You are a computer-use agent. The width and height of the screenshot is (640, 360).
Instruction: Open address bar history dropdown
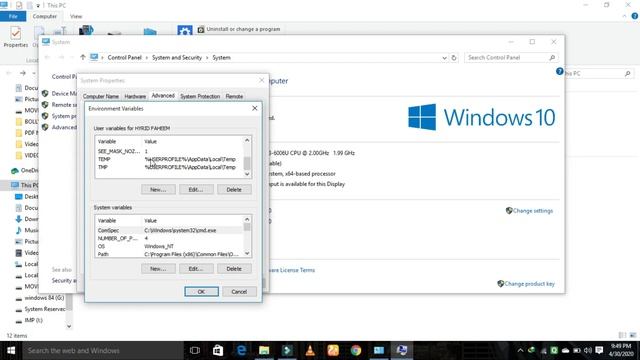click(444, 58)
